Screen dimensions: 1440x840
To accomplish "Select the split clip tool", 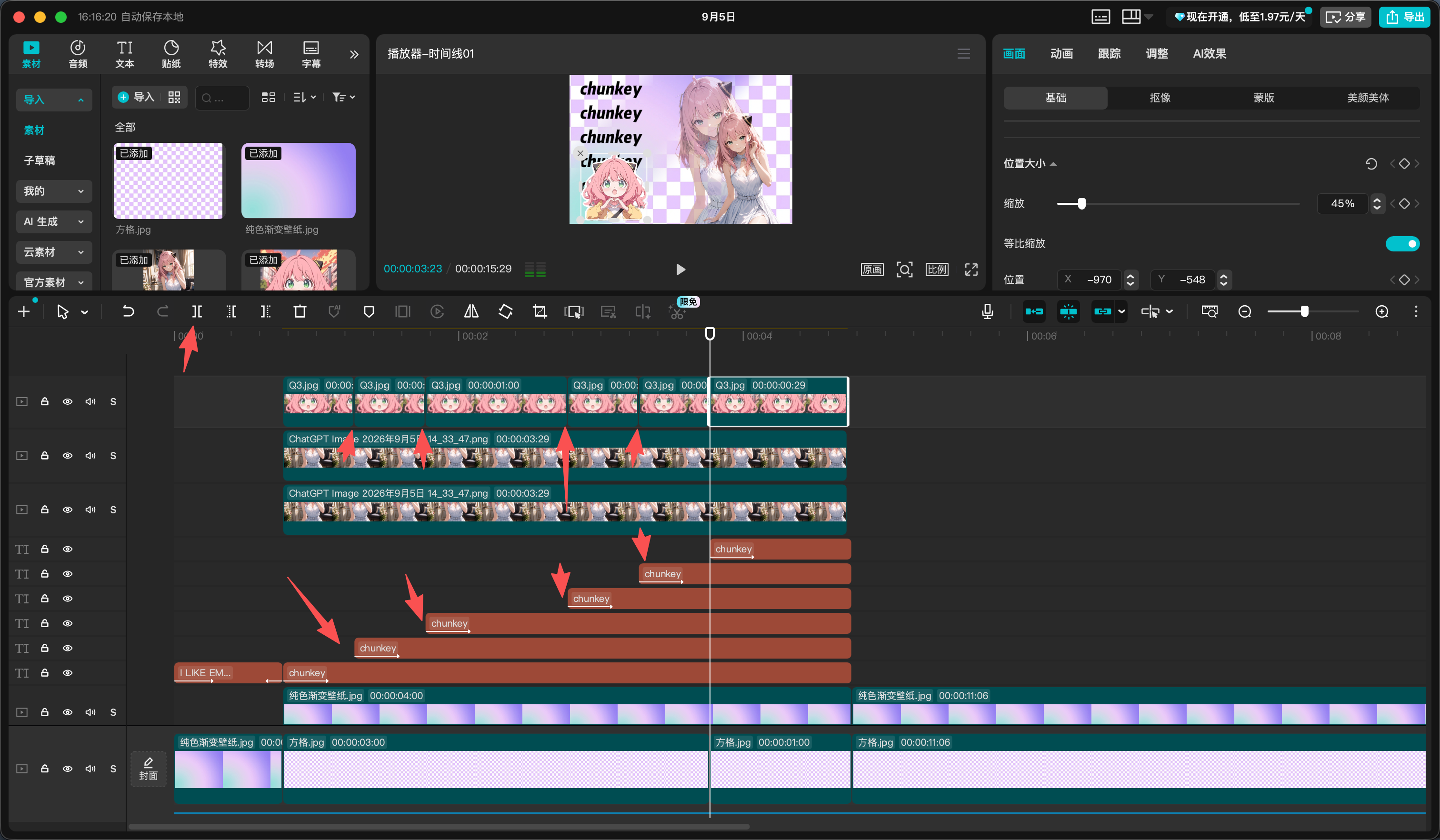I will pos(197,311).
